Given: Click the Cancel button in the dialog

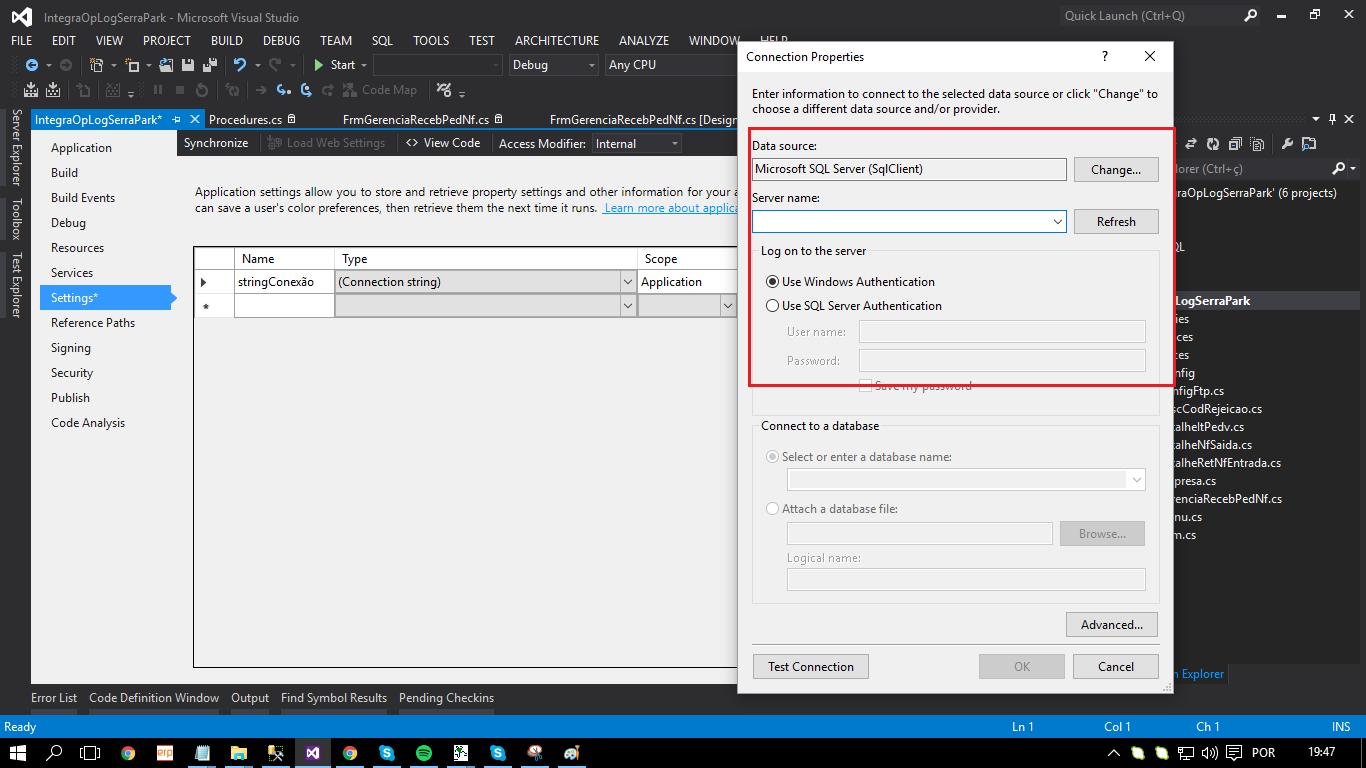Looking at the screenshot, I should (1116, 667).
